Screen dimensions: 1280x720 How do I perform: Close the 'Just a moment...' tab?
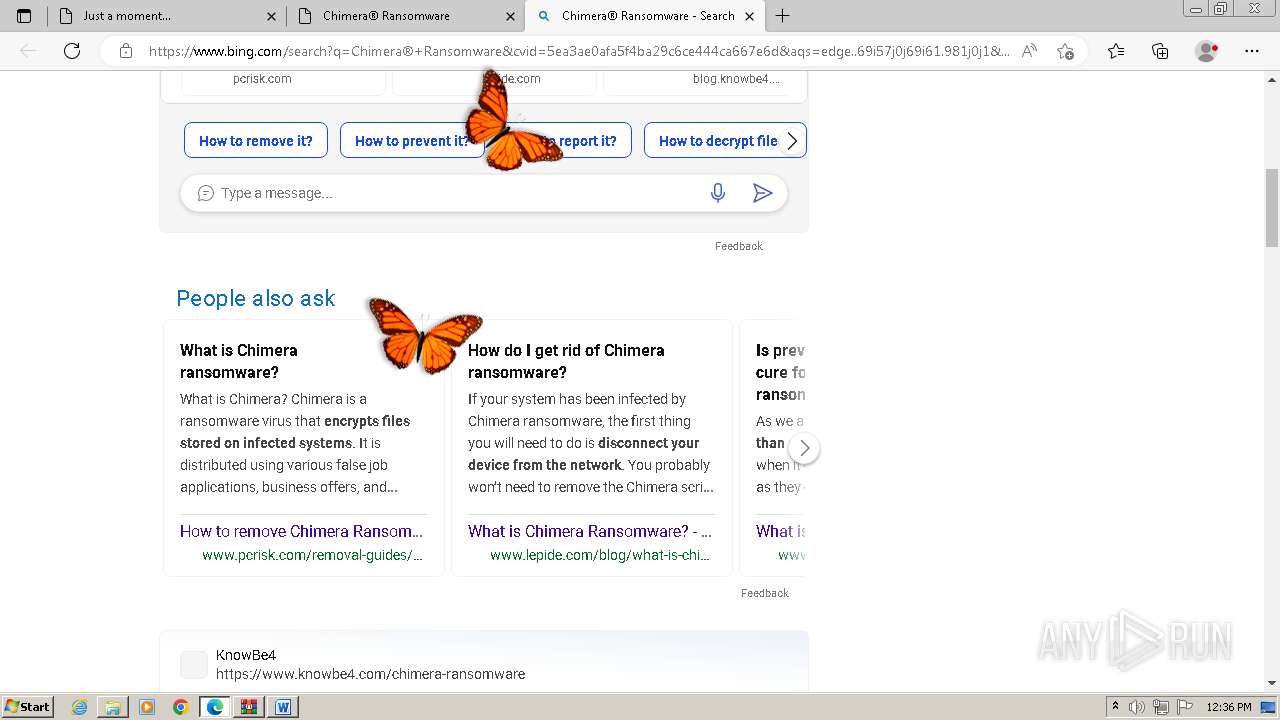tap(272, 16)
